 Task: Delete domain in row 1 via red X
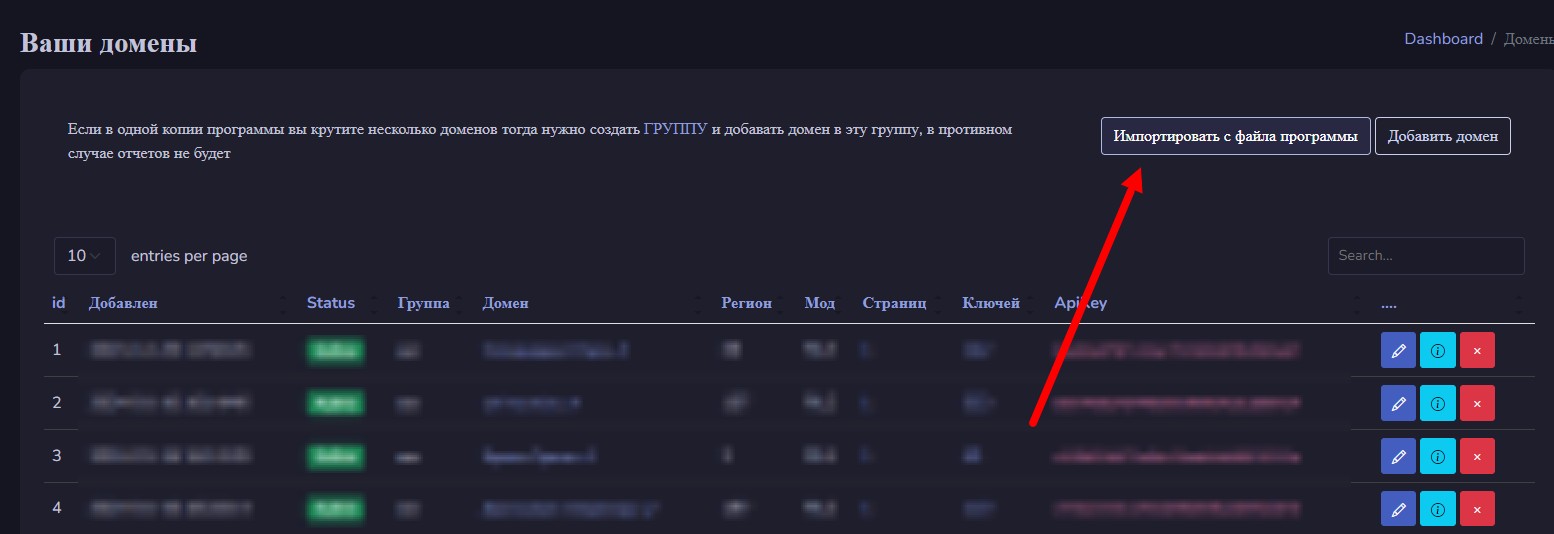(1477, 351)
